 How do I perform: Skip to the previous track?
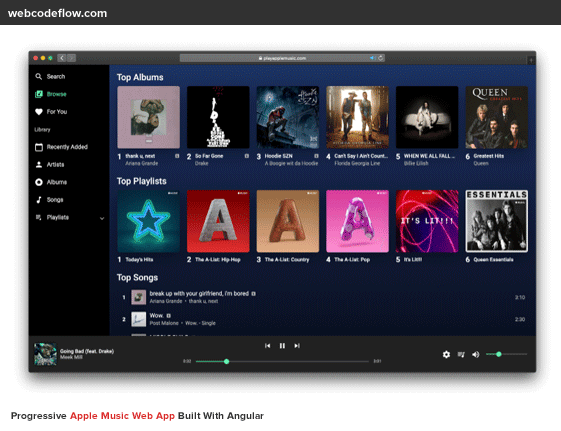(267, 346)
